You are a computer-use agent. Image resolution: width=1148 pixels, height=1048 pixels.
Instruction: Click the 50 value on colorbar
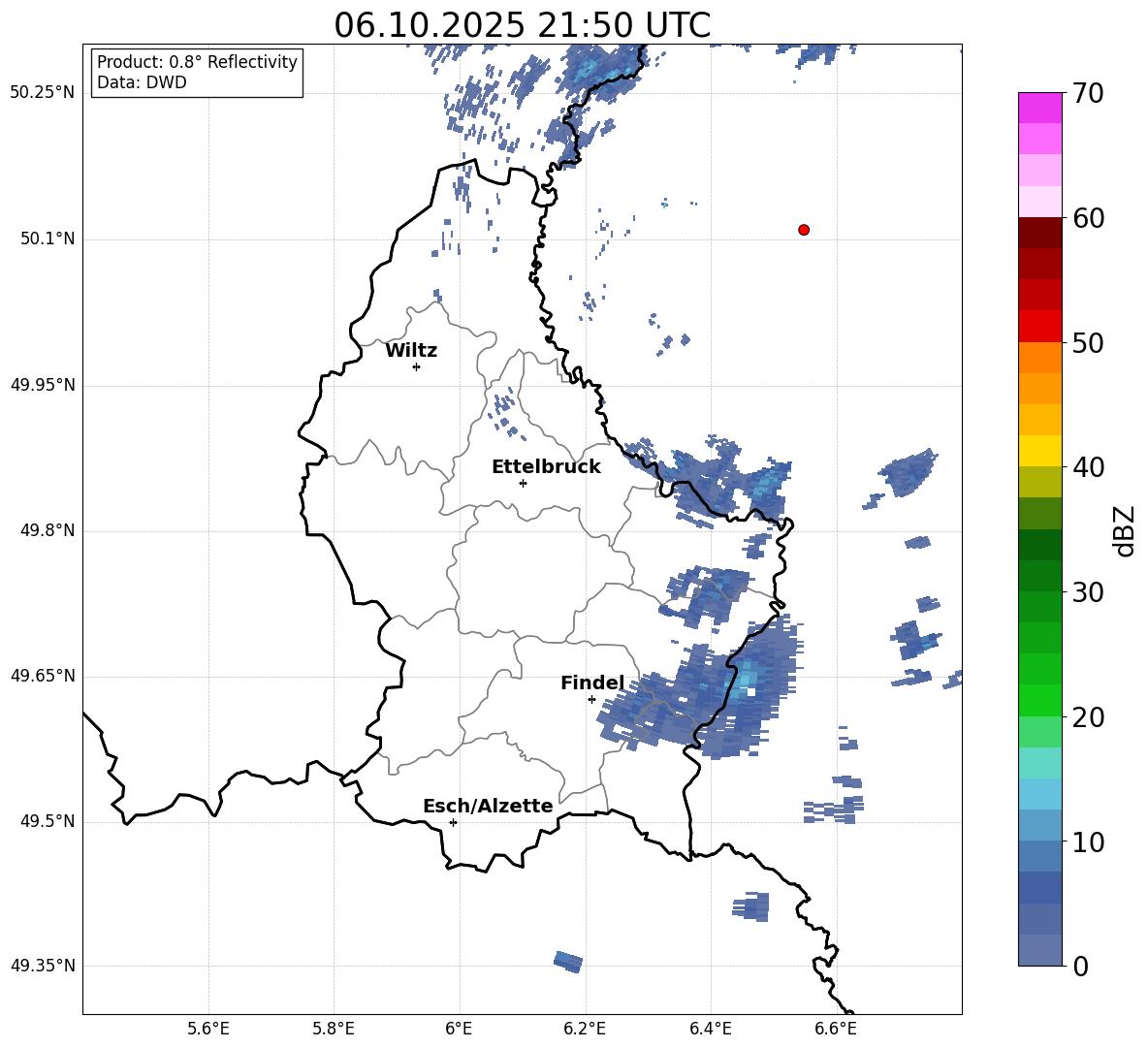click(x=1088, y=343)
